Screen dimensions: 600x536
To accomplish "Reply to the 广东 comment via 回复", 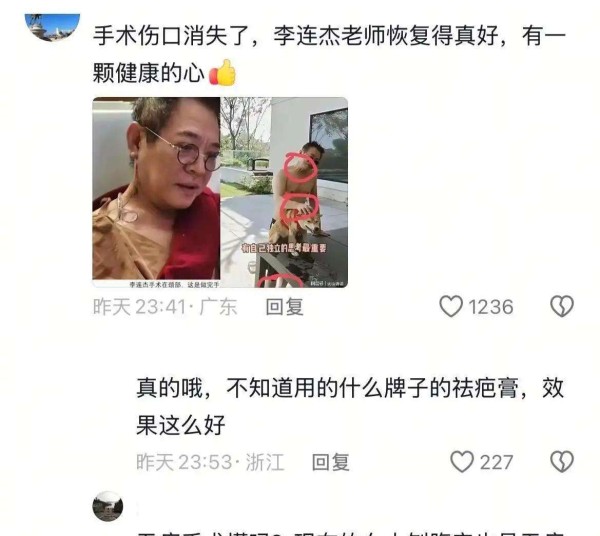I will [x=284, y=307].
